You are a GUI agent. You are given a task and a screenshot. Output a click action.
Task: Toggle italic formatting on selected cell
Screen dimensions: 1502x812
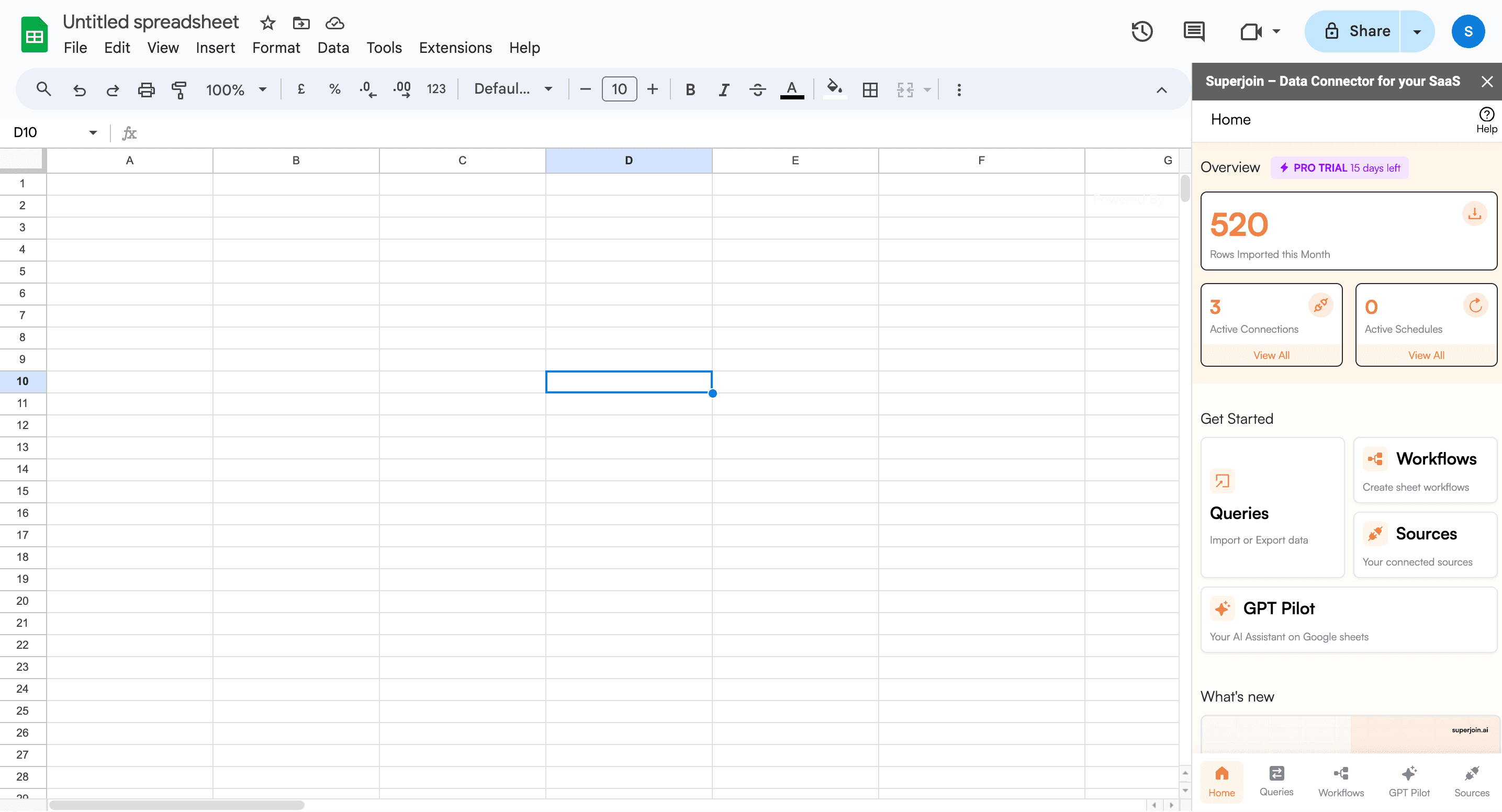(x=723, y=90)
